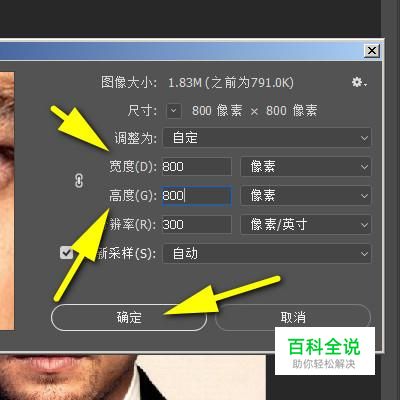Click the resolution field showing 300

[x=196, y=224]
